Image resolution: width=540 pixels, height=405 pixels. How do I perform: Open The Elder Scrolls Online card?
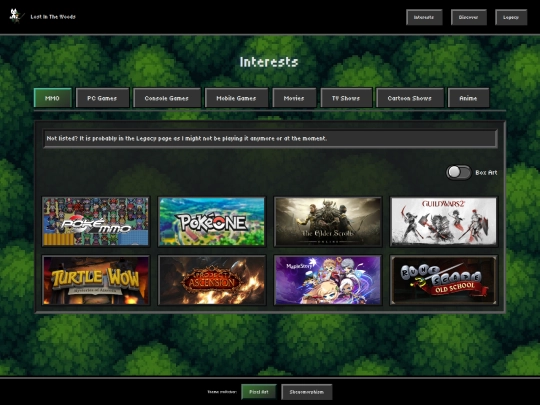pyautogui.click(x=328, y=221)
